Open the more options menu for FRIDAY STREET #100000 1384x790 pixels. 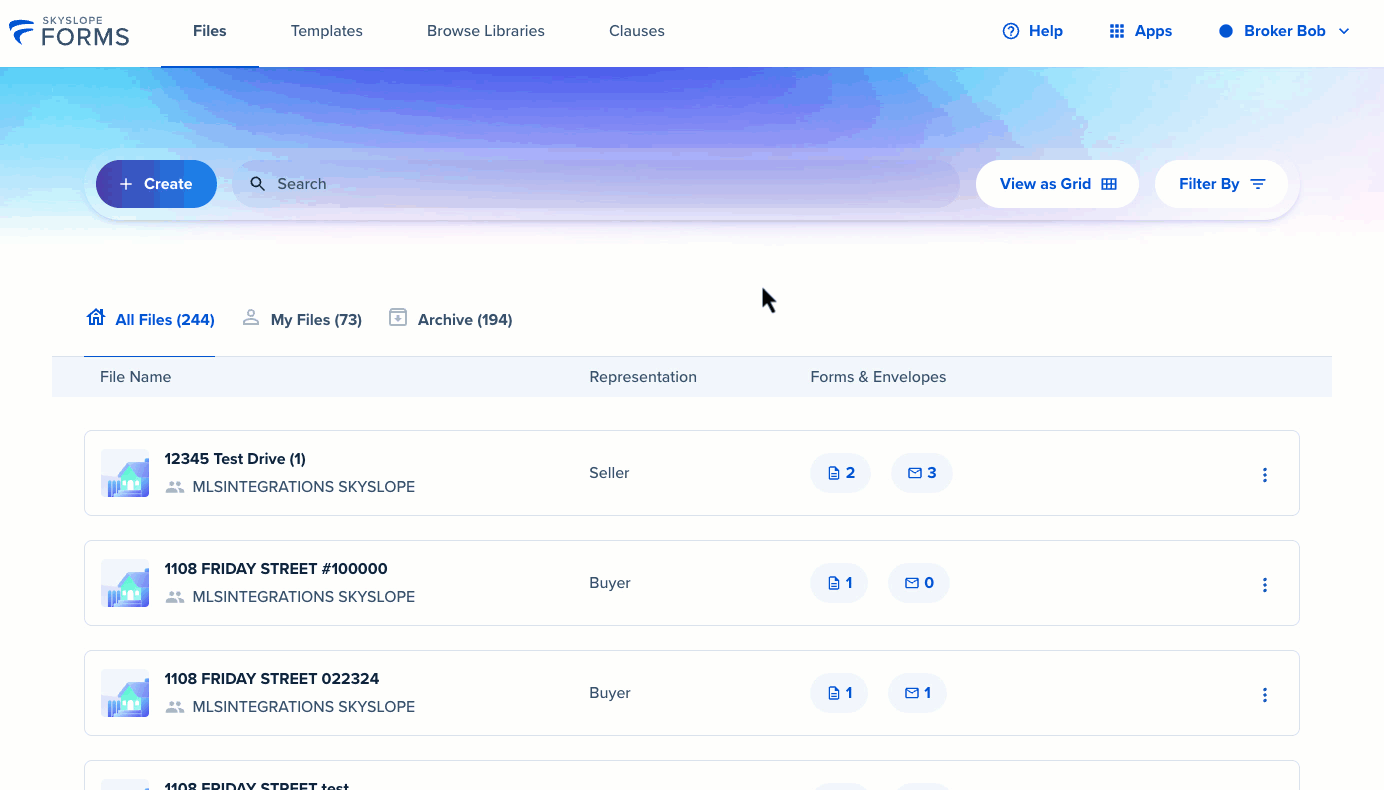[x=1265, y=585]
